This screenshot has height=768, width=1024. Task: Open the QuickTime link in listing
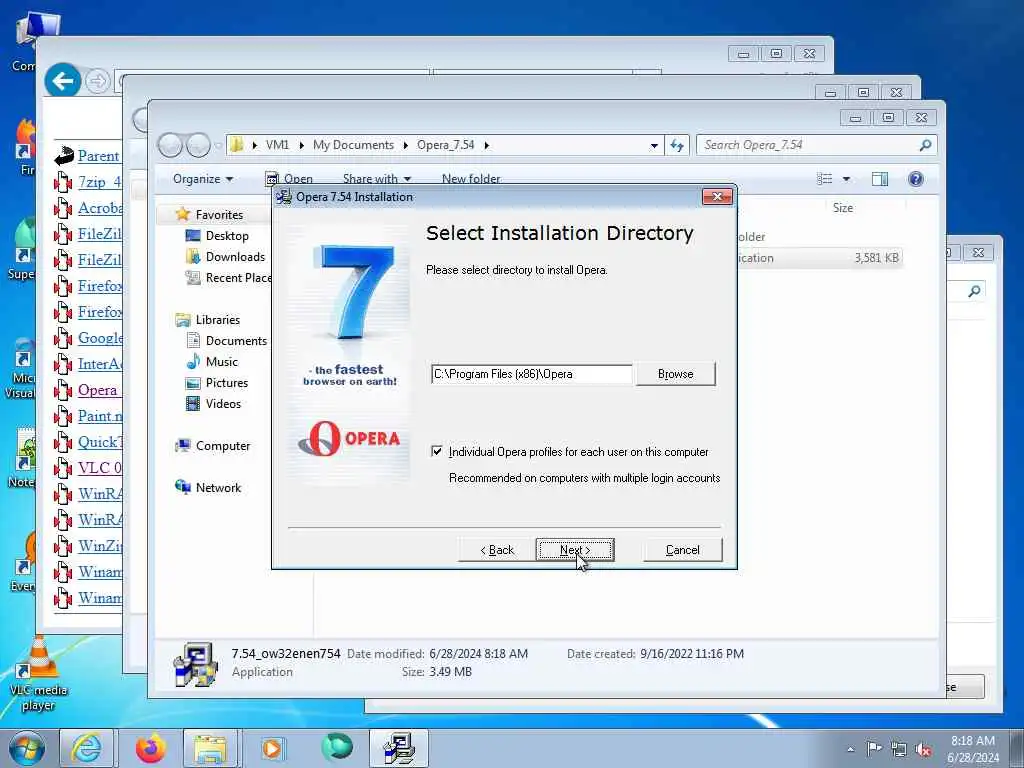(x=99, y=442)
